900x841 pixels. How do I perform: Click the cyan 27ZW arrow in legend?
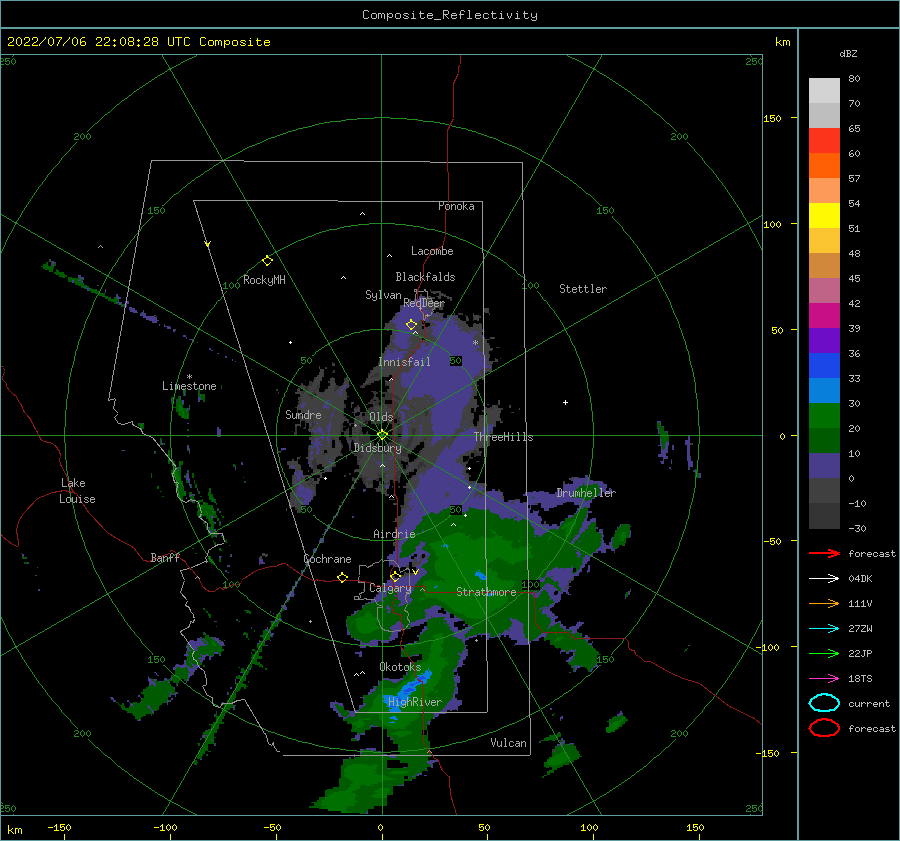click(x=824, y=628)
